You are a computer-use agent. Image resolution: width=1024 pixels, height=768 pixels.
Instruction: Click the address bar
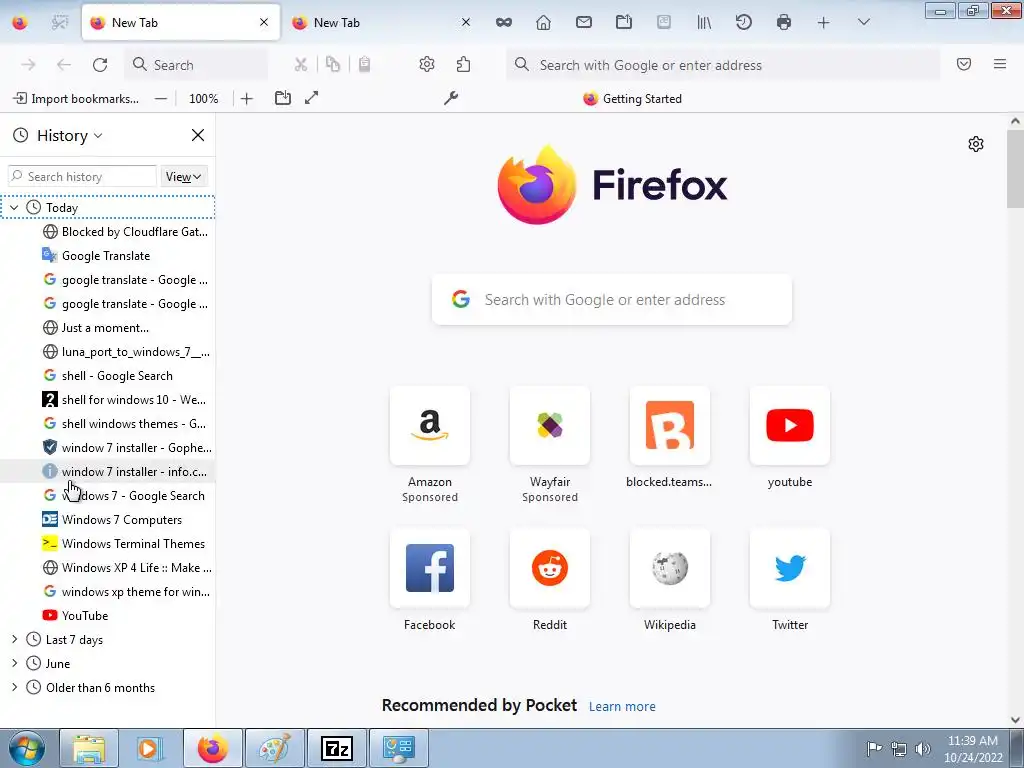point(723,65)
